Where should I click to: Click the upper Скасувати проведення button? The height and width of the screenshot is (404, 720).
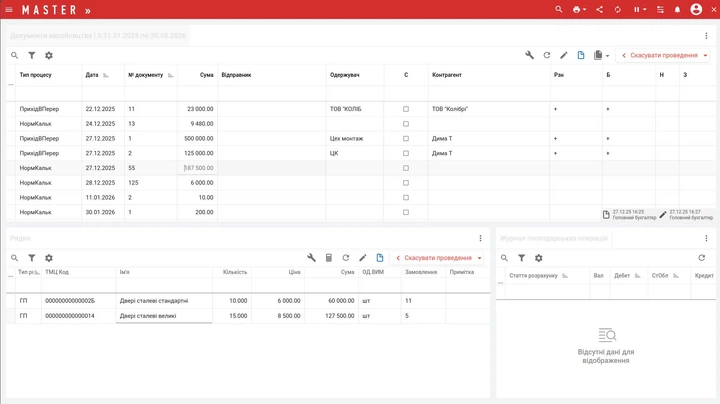point(659,56)
